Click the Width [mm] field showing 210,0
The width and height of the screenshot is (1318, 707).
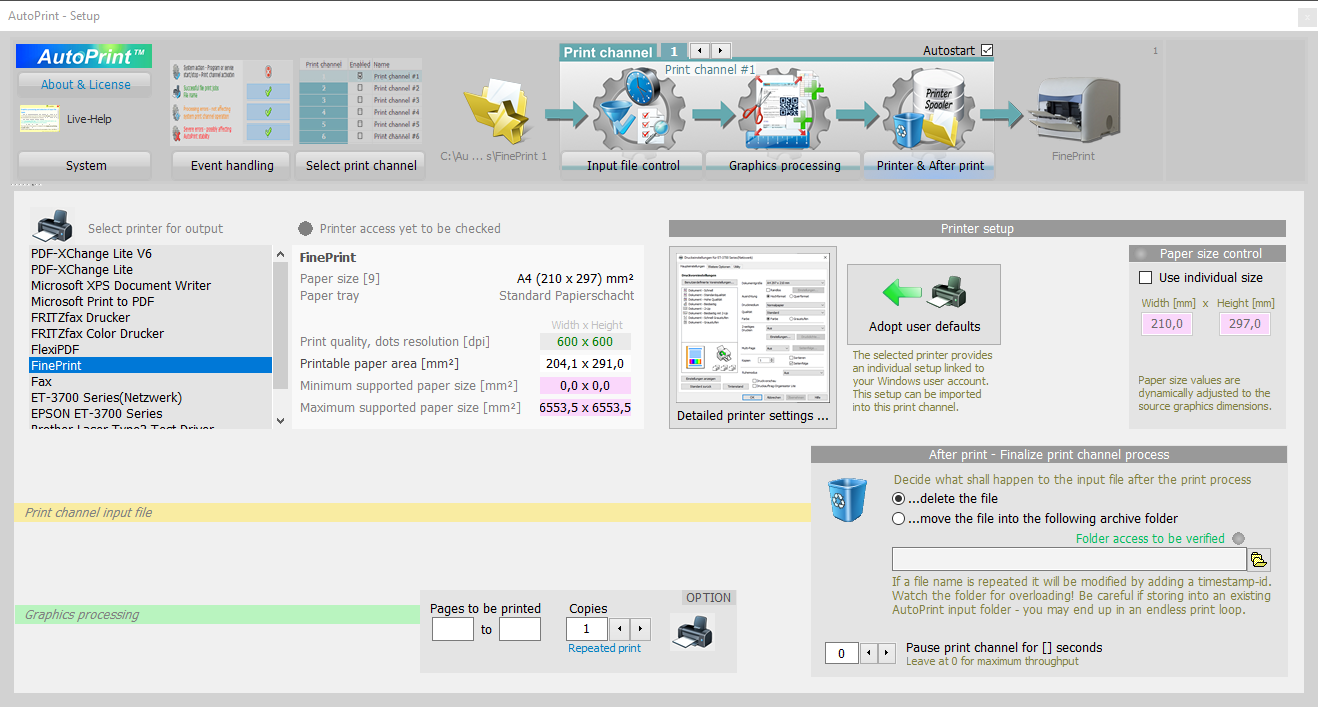1167,323
